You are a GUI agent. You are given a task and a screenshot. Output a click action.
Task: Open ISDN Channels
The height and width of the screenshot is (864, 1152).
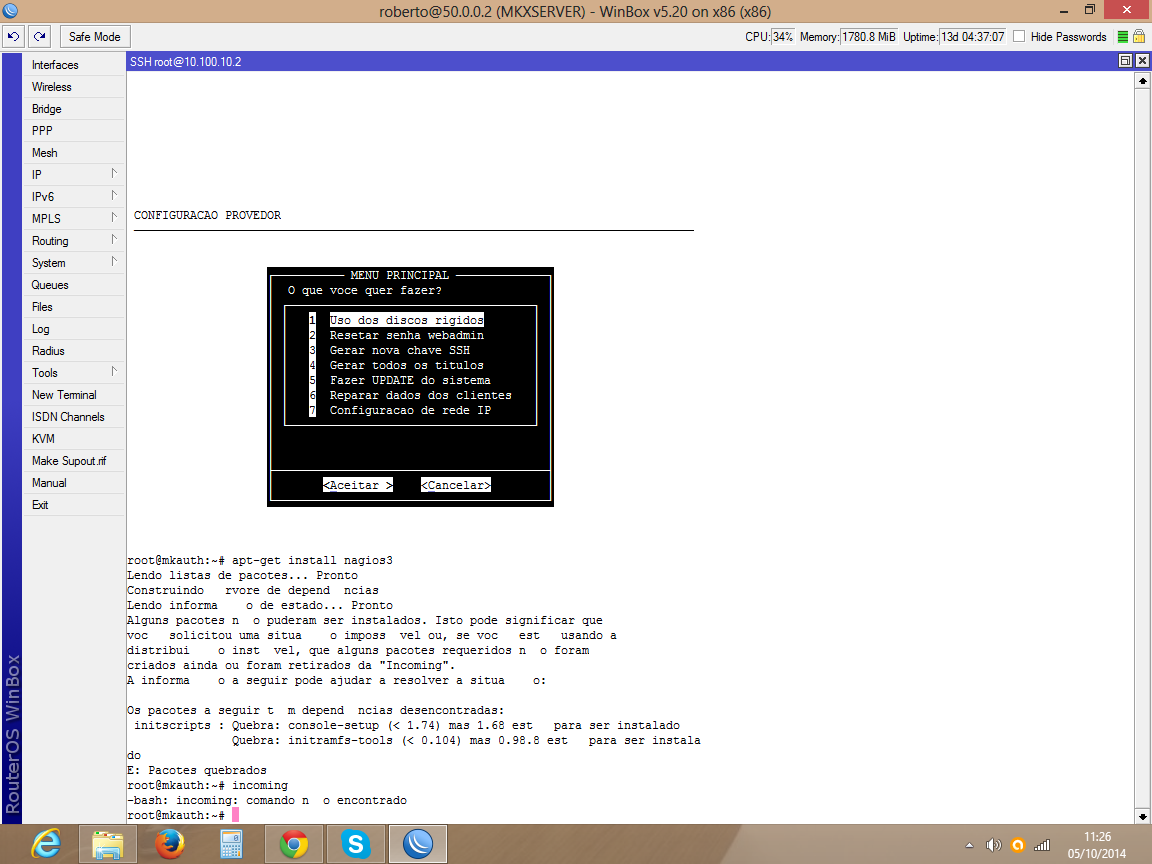coord(73,417)
